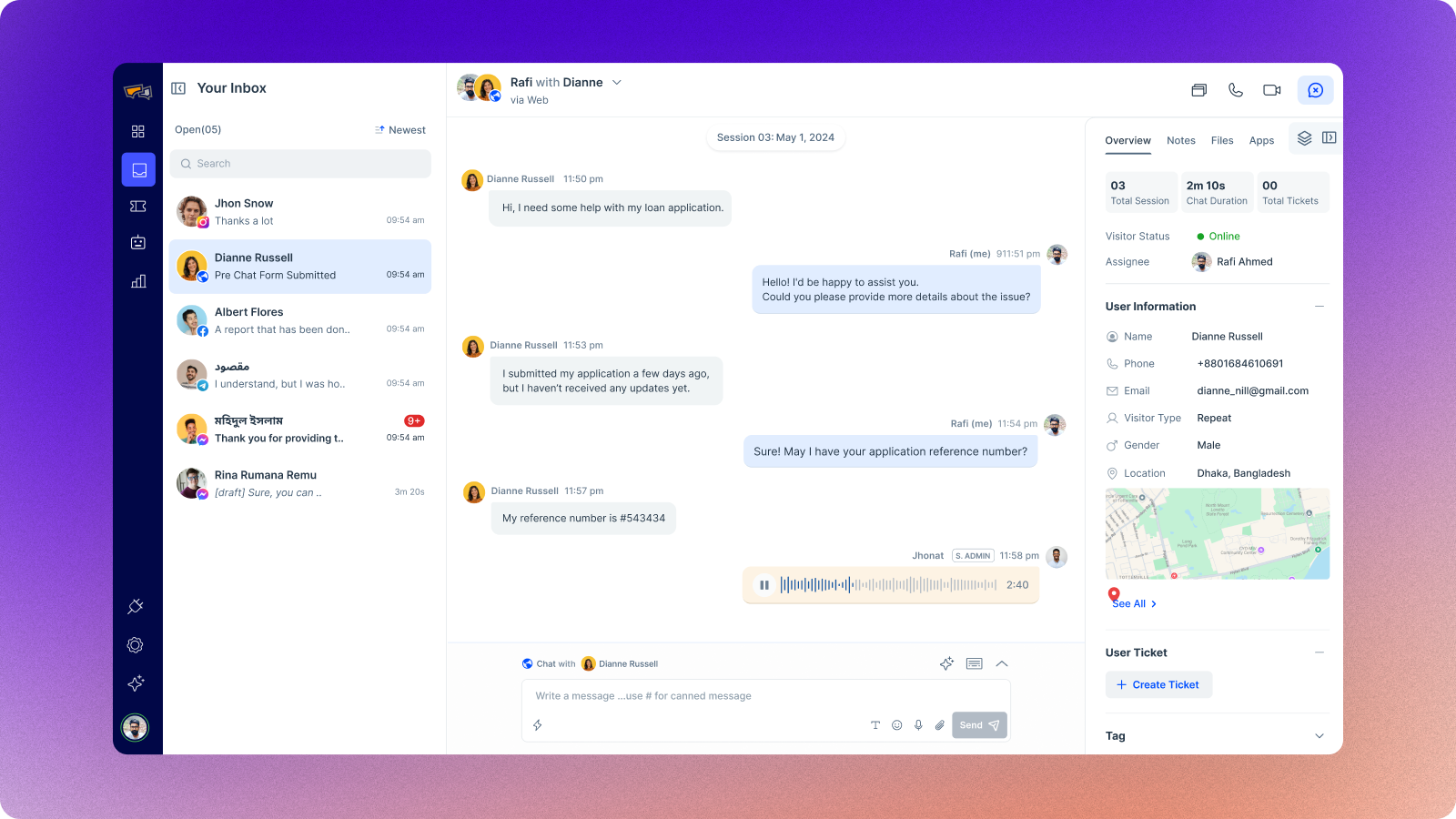Open the tickets icon in left sidebar

pos(138,207)
